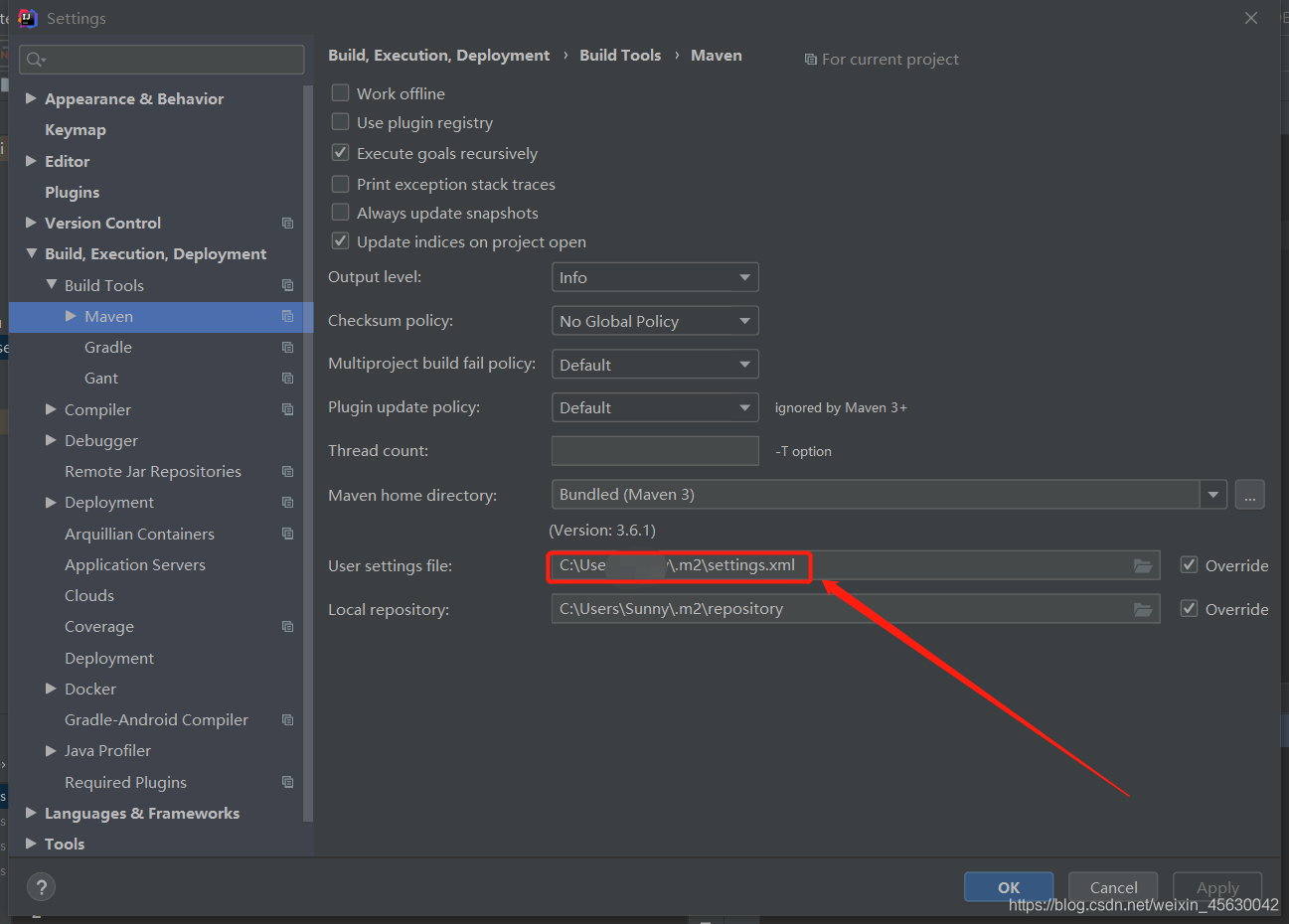Click project-level icon next to Remote Jar Repositories

(287, 472)
